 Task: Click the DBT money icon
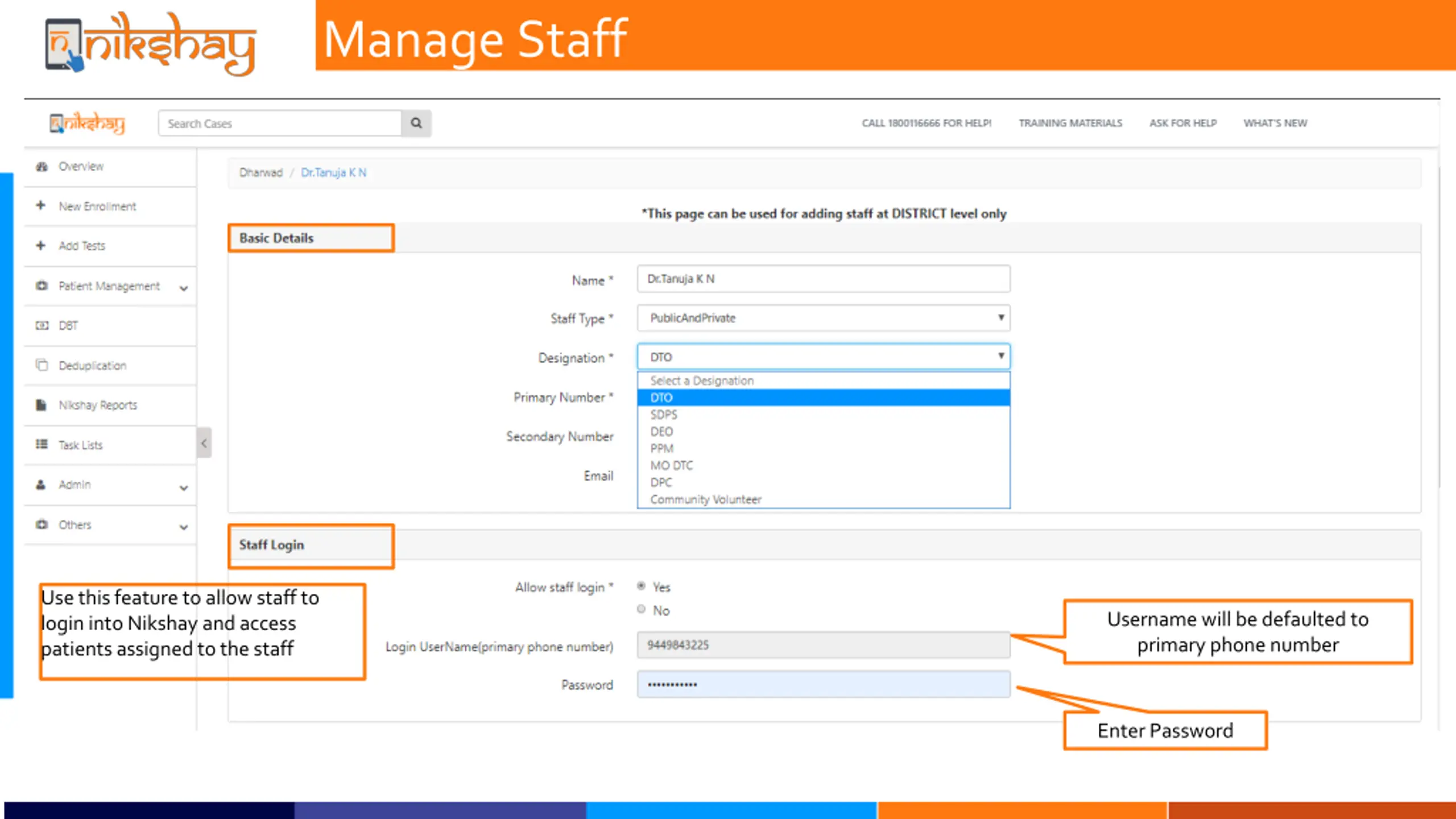(x=42, y=325)
